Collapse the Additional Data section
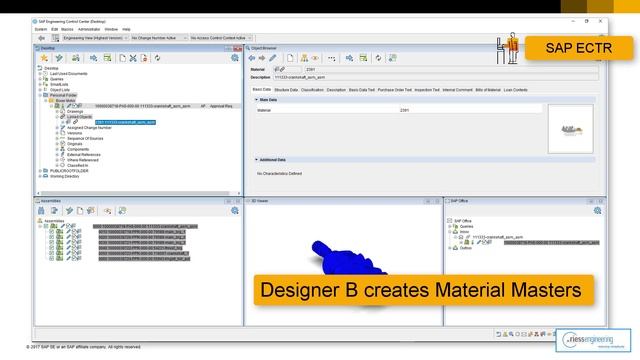This screenshot has height=360, width=640. (256, 160)
